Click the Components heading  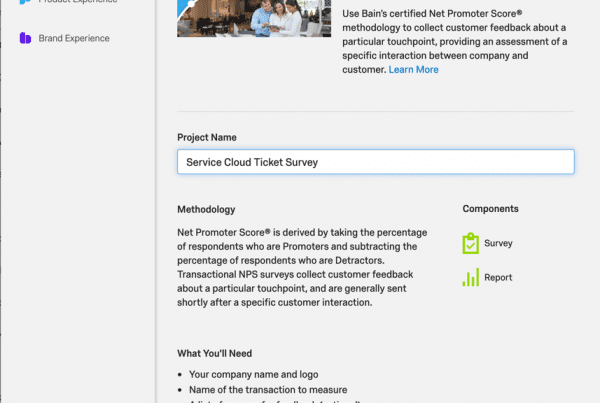tap(490, 209)
